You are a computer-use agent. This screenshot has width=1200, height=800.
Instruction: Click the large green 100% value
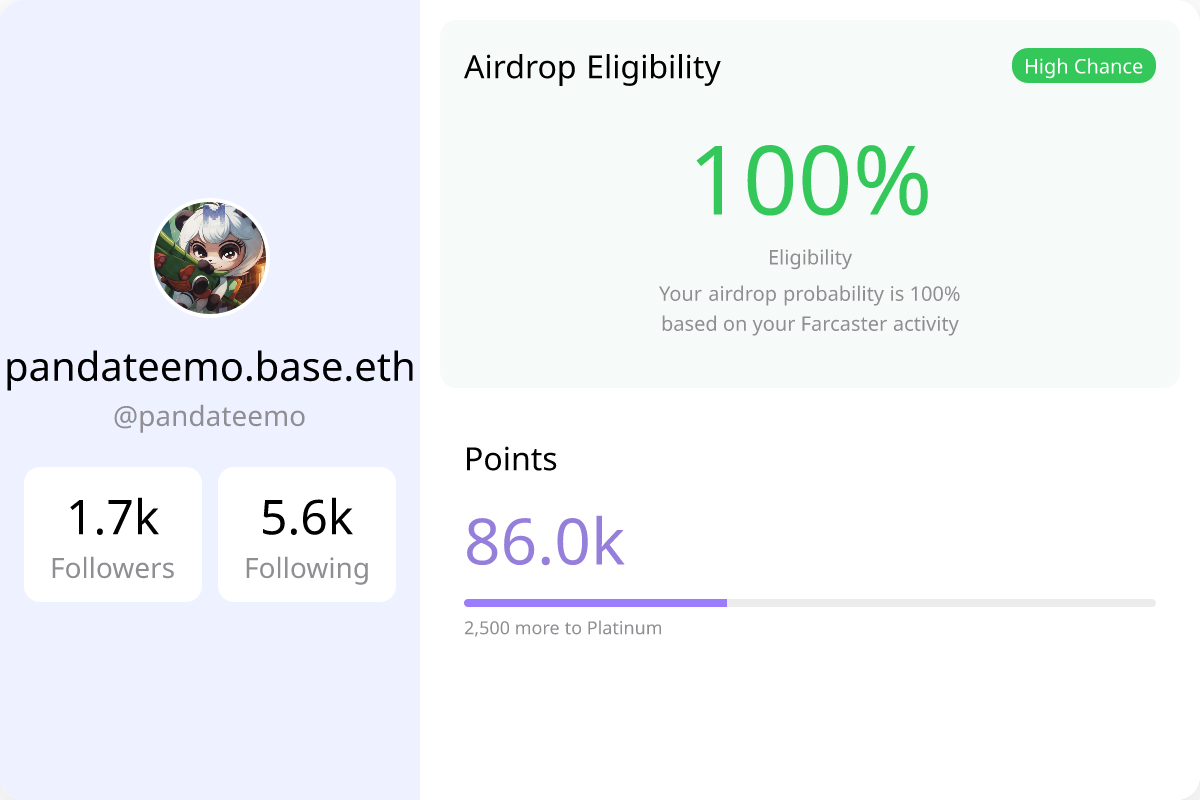click(x=810, y=181)
